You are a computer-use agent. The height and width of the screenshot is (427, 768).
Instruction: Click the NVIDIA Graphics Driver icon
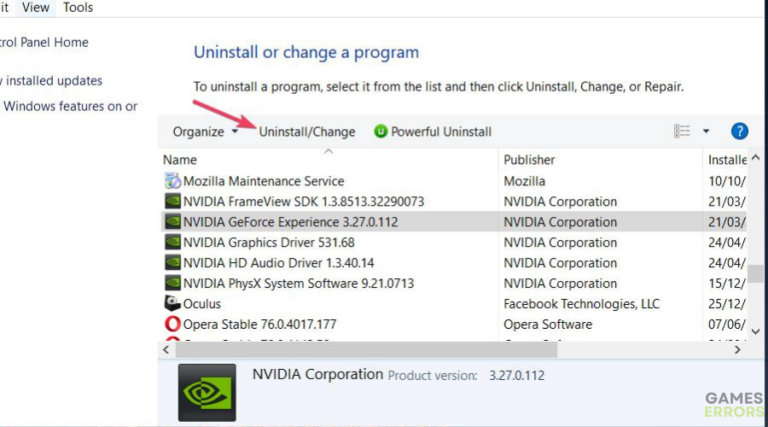pos(172,243)
